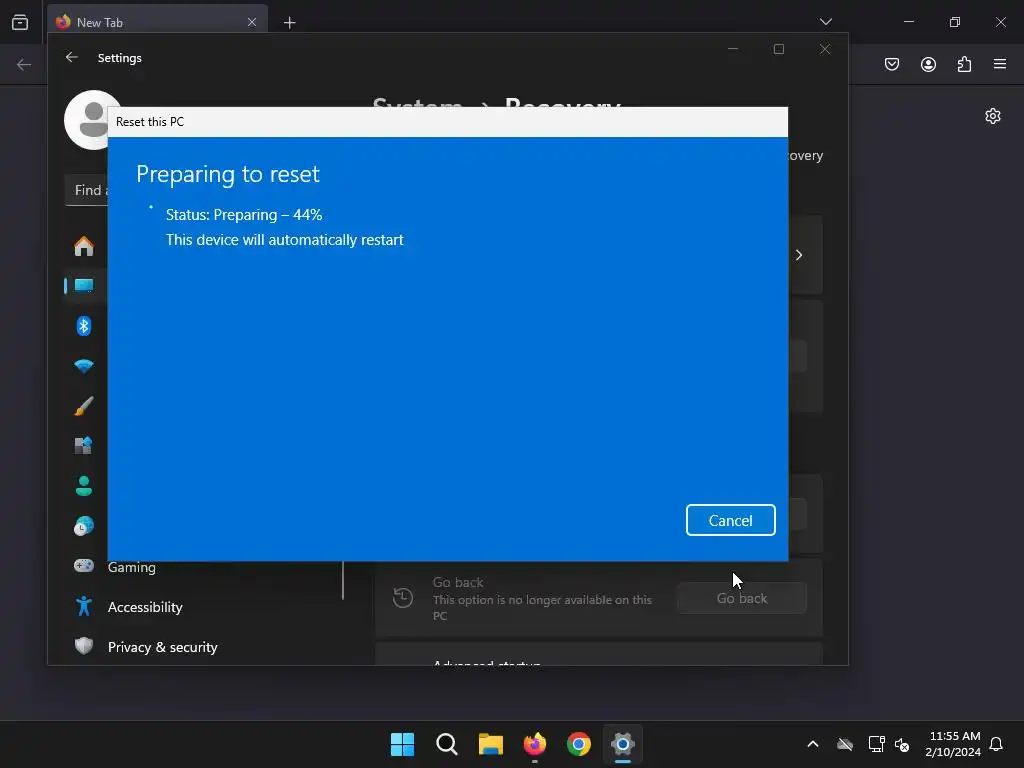This screenshot has height=768, width=1024.
Task: Click the cloud sync off tray icon
Action: [845, 744]
